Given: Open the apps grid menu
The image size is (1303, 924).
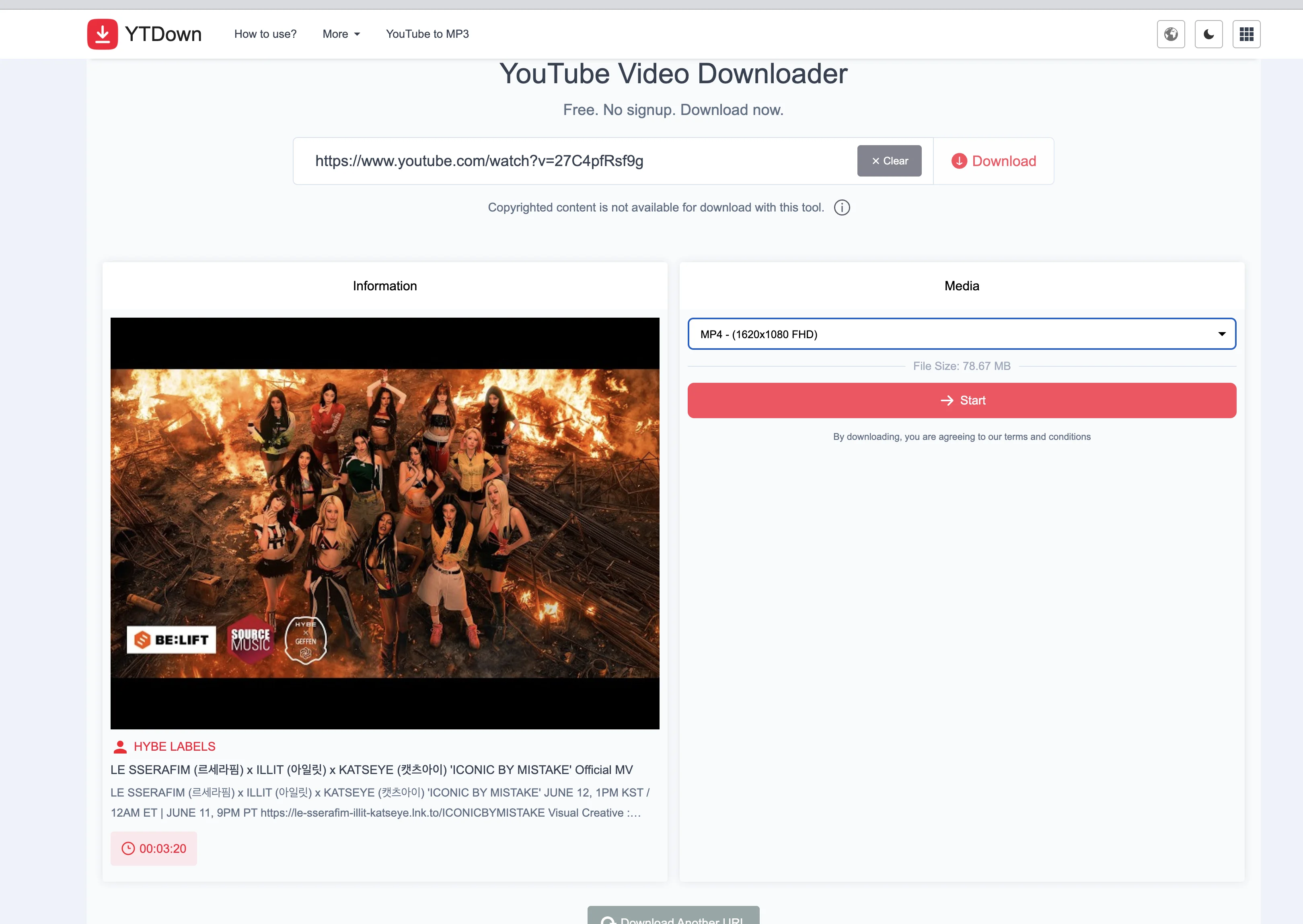Looking at the screenshot, I should [x=1246, y=34].
